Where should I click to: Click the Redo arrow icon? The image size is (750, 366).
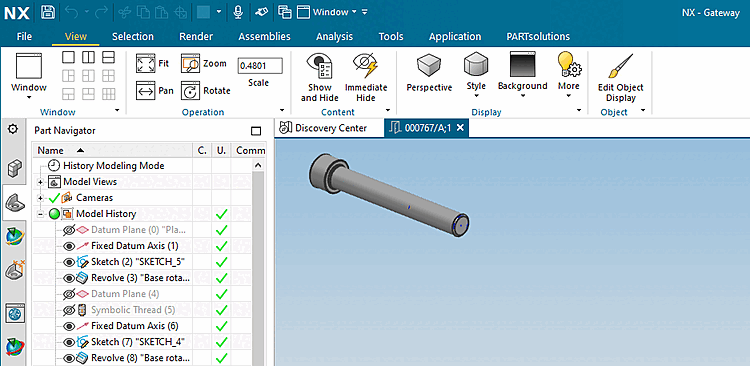(x=101, y=12)
